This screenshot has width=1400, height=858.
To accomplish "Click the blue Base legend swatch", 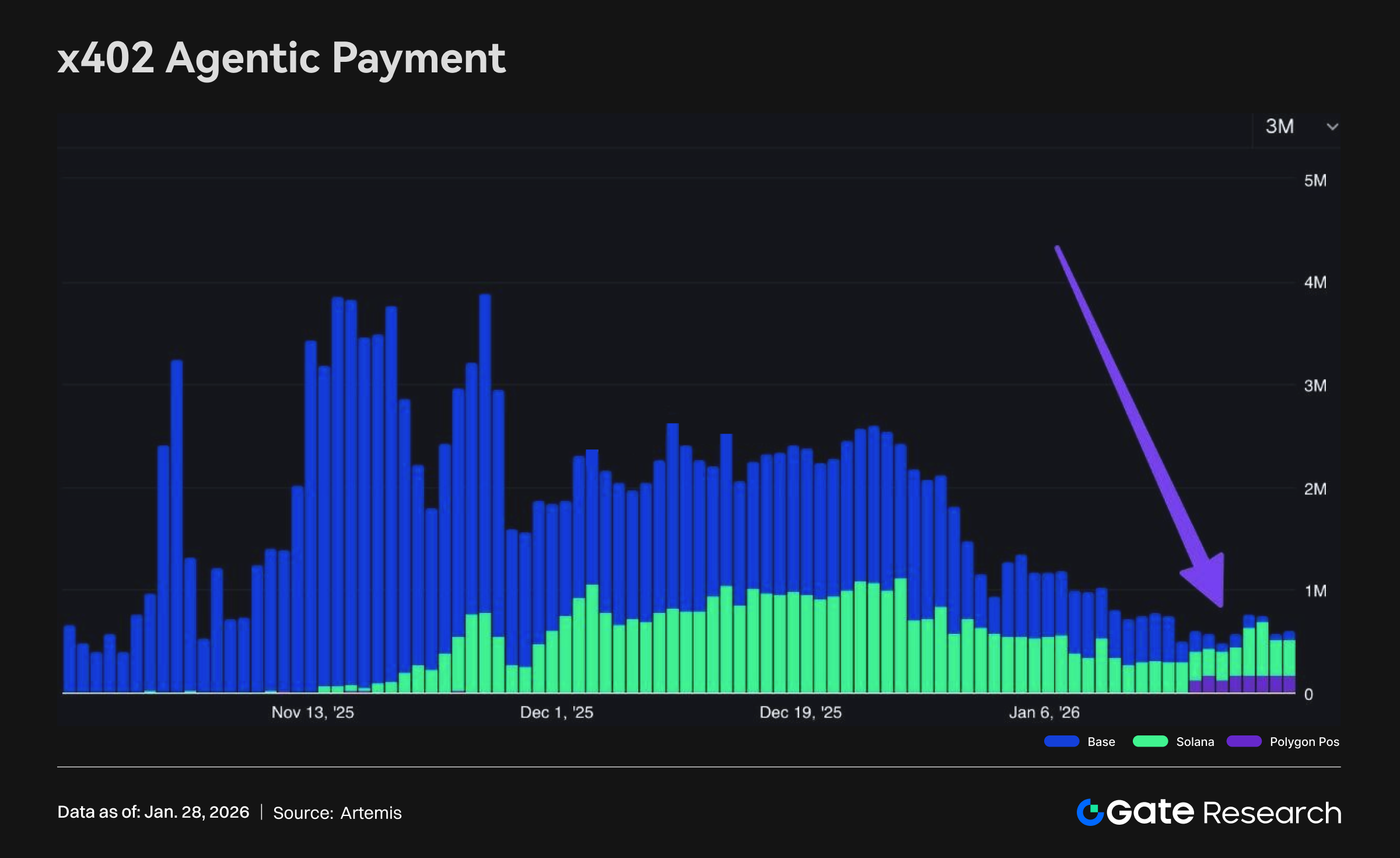I will point(1061,742).
